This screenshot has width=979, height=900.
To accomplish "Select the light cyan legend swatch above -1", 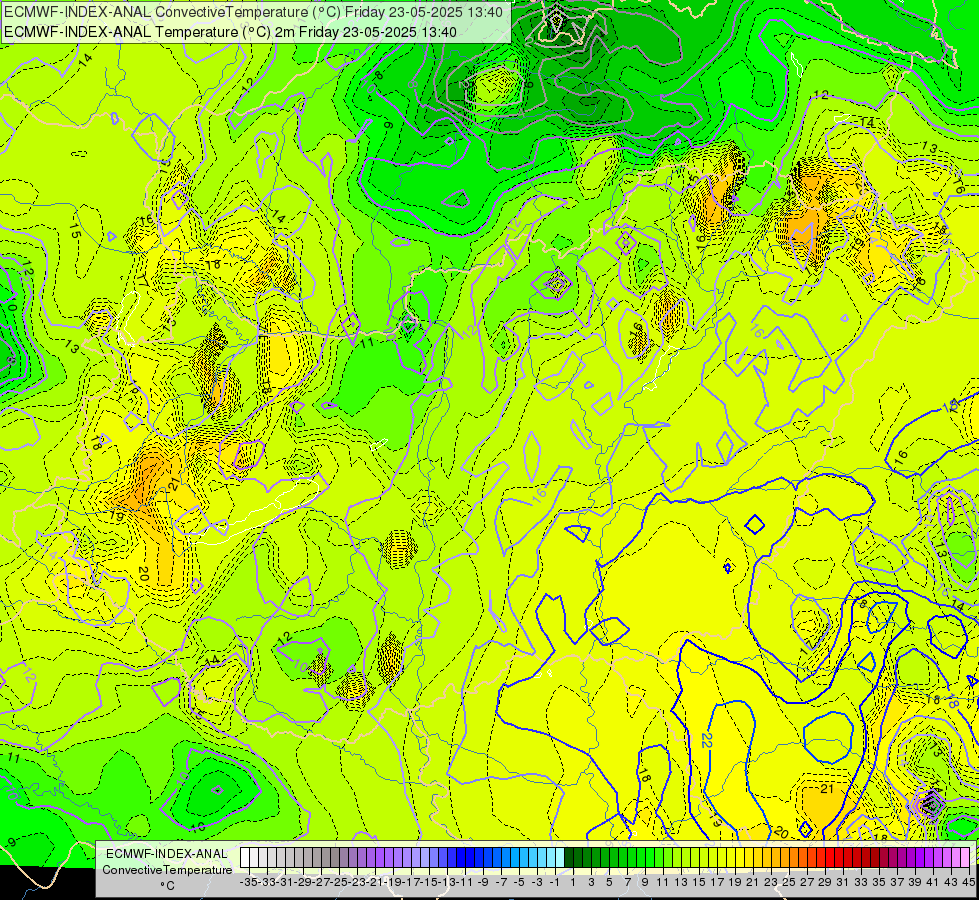I will pos(551,857).
